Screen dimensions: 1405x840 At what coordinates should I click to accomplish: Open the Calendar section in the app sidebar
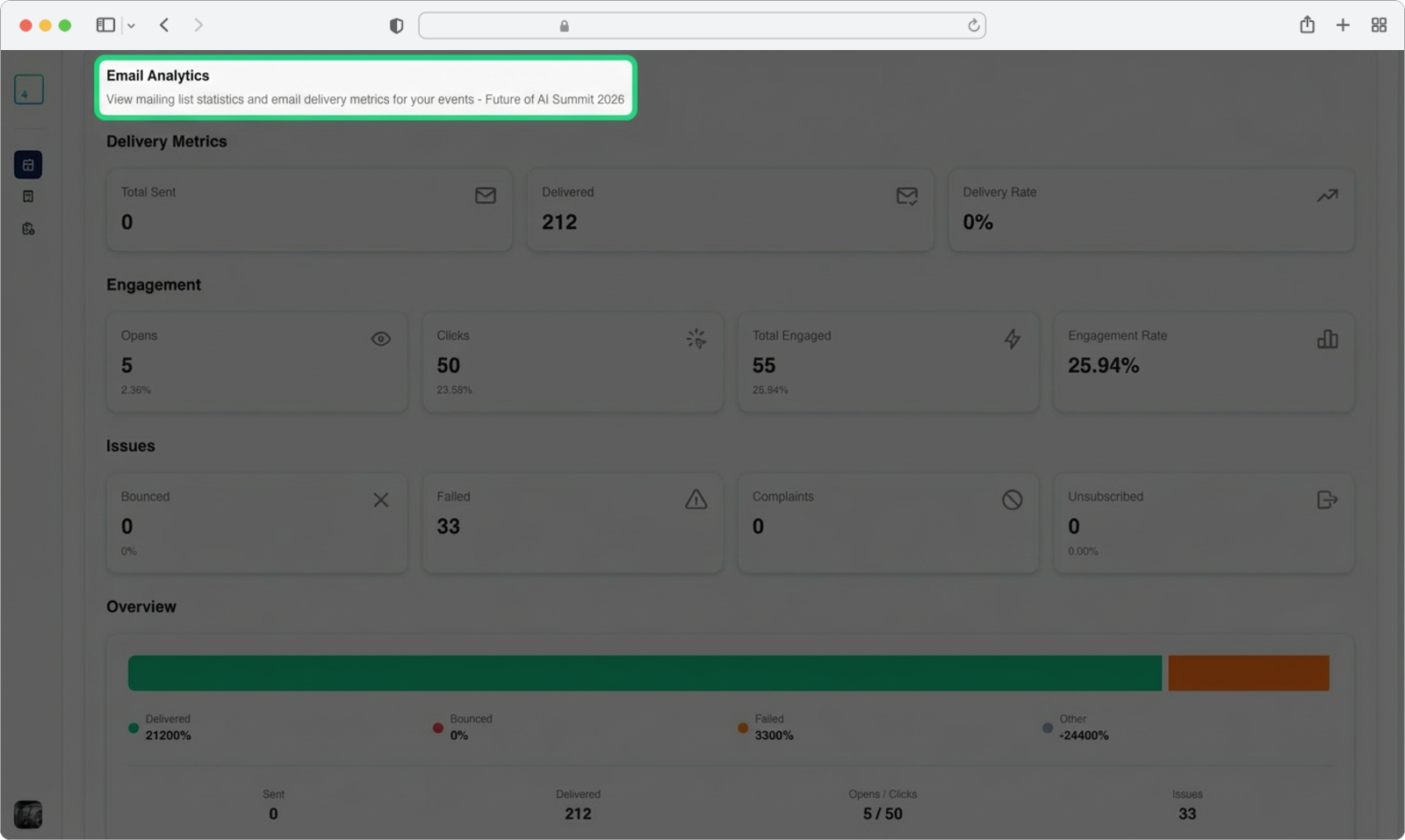coord(28,164)
